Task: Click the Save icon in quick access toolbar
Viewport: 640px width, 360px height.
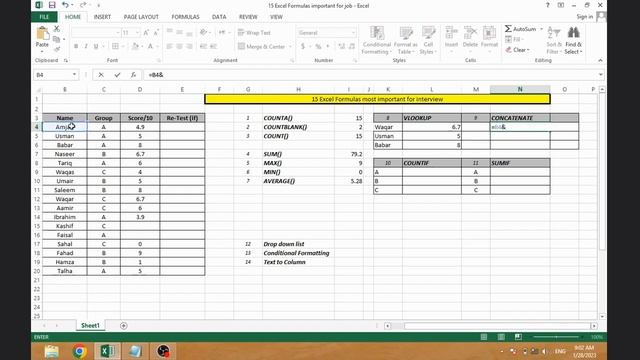Action: [52, 5]
